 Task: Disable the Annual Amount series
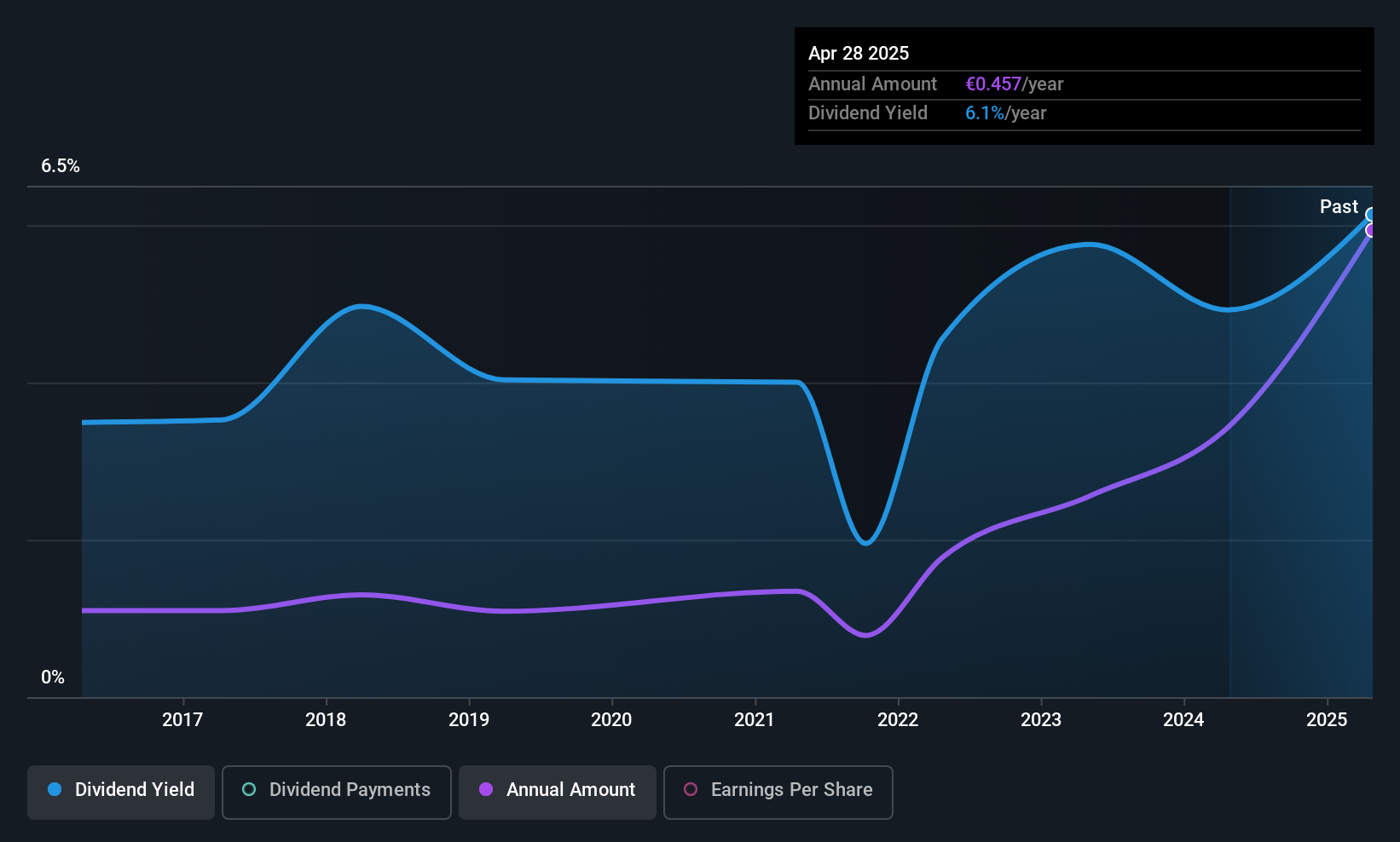[557, 792]
